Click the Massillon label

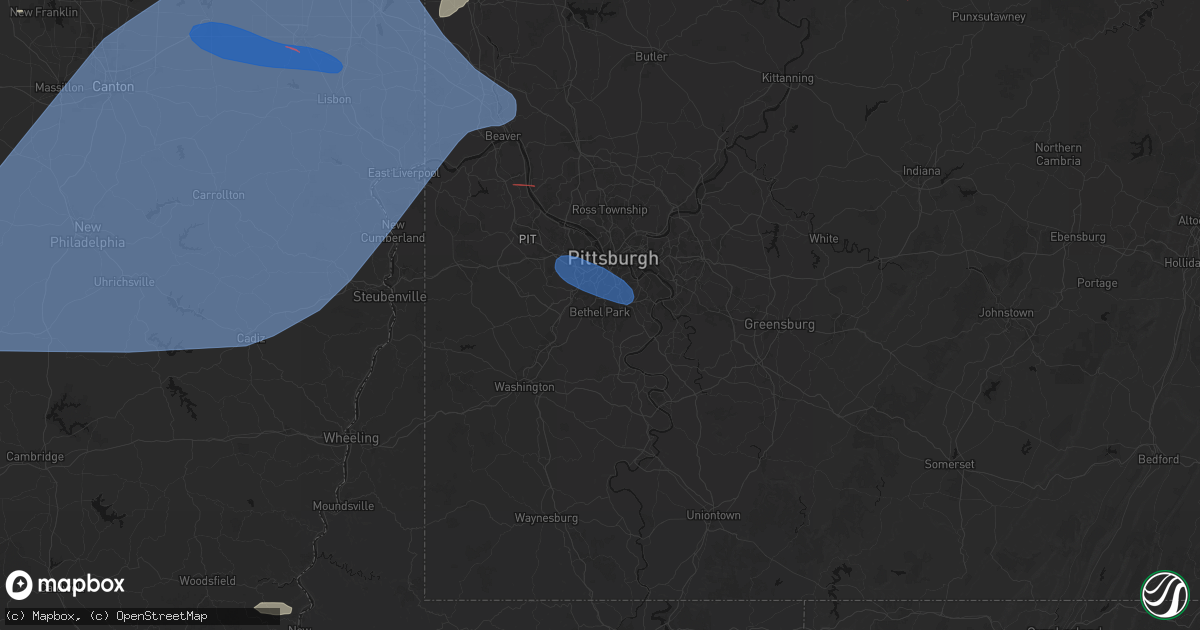(x=59, y=88)
